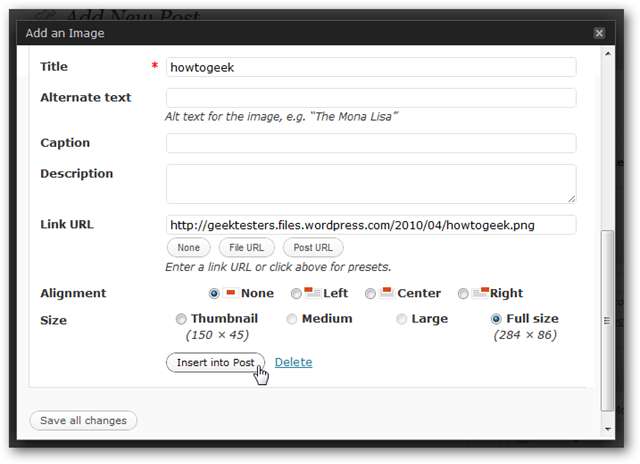Set link preset to File URL
The height and width of the screenshot is (464, 640).
(x=247, y=247)
